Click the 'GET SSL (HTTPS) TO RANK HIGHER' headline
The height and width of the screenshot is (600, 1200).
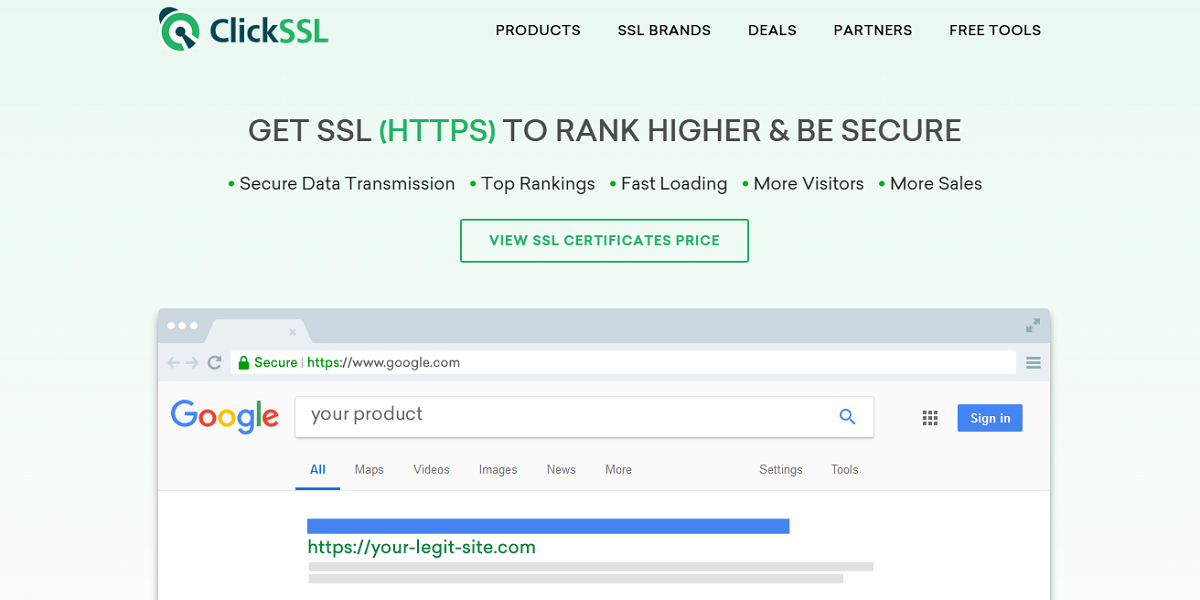(x=604, y=131)
